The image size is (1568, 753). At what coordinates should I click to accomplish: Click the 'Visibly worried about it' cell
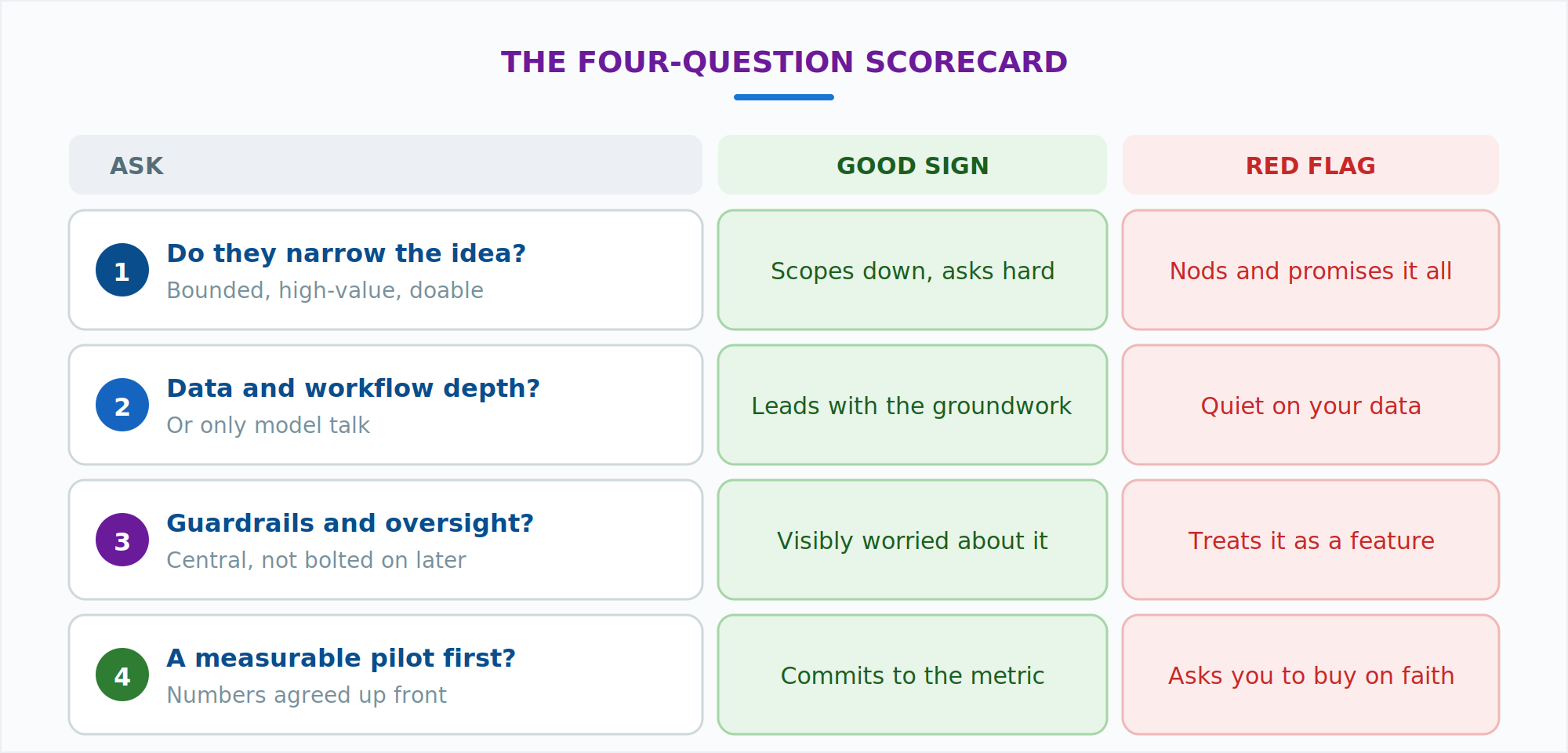coord(913,540)
